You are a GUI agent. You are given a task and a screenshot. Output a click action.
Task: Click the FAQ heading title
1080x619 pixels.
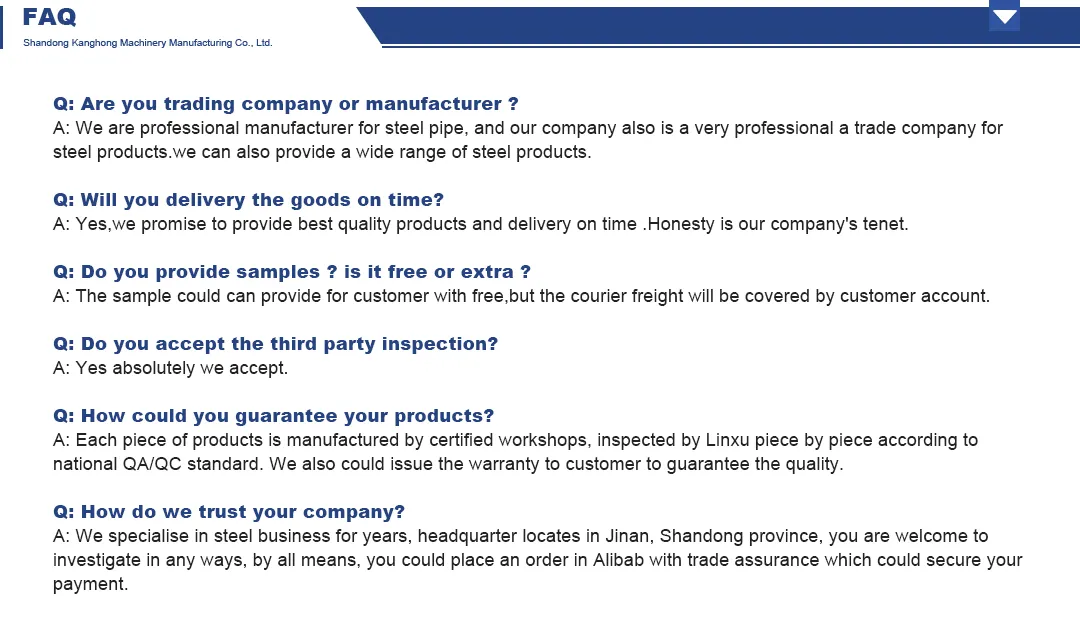[x=49, y=17]
